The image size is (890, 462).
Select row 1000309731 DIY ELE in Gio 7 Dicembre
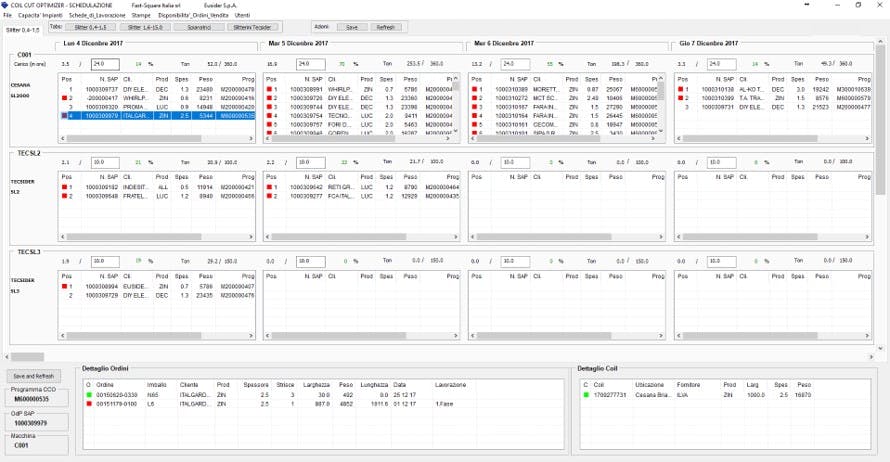[774, 107]
